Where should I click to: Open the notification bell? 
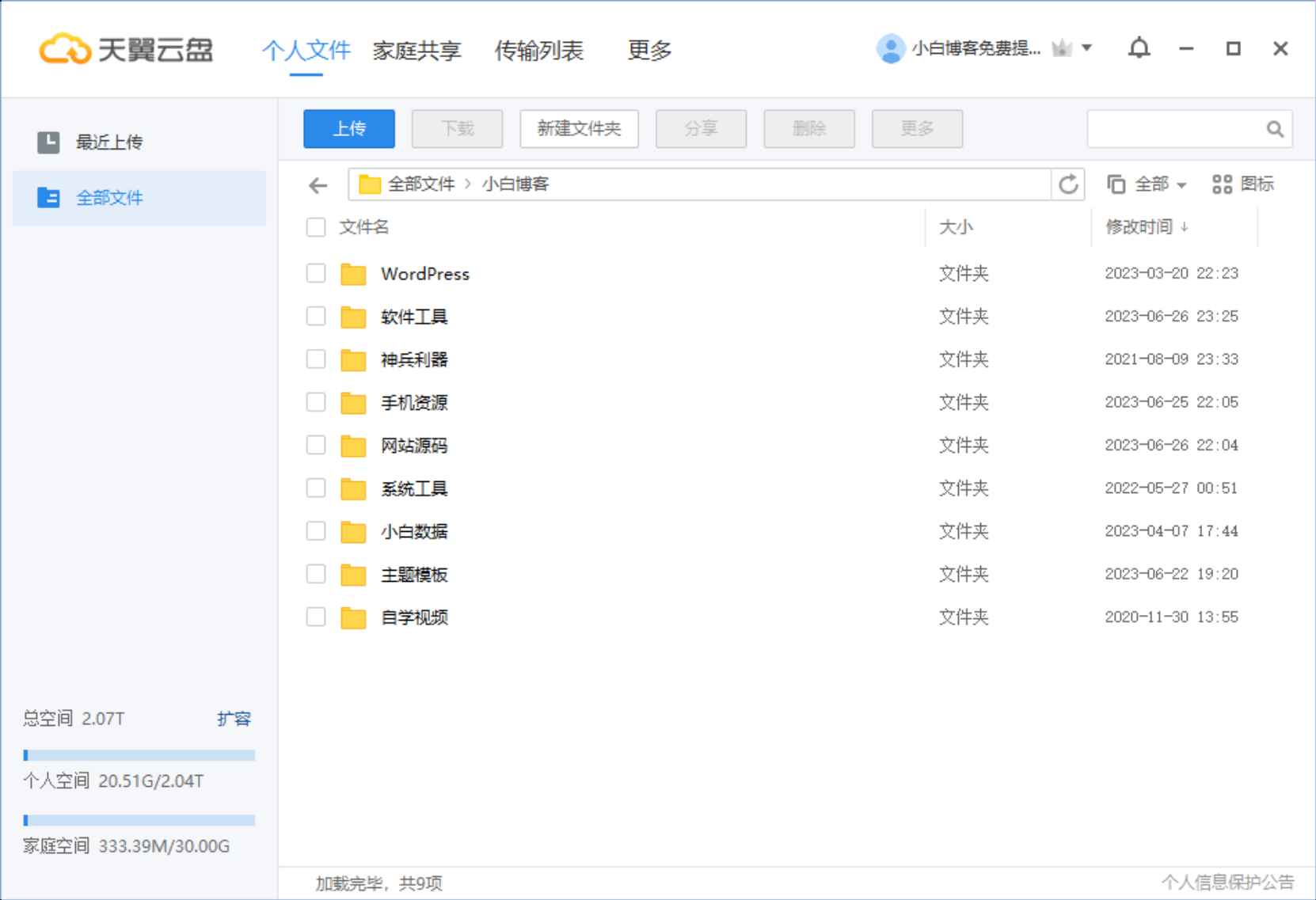point(1139,48)
